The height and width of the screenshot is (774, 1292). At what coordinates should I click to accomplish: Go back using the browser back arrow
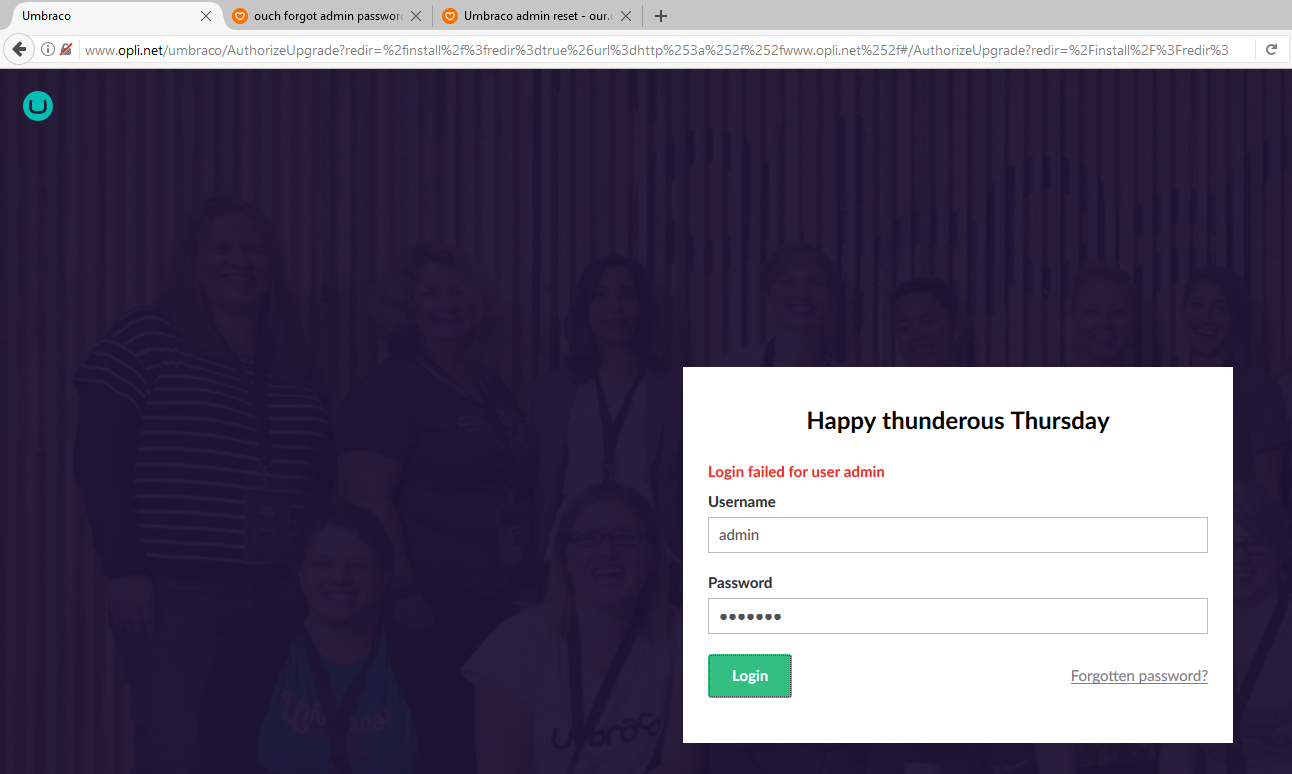coord(19,50)
